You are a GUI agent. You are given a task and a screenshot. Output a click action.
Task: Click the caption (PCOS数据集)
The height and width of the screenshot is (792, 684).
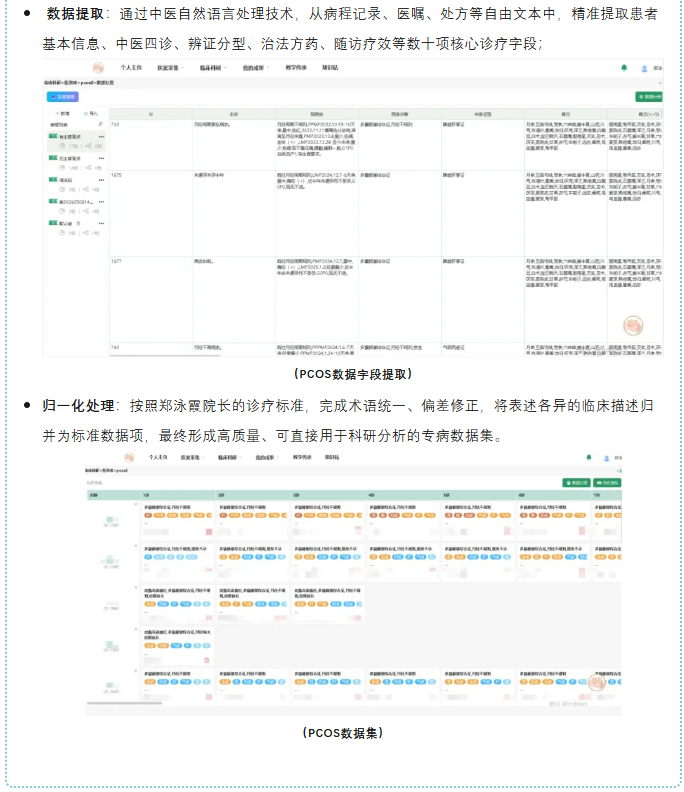343,733
